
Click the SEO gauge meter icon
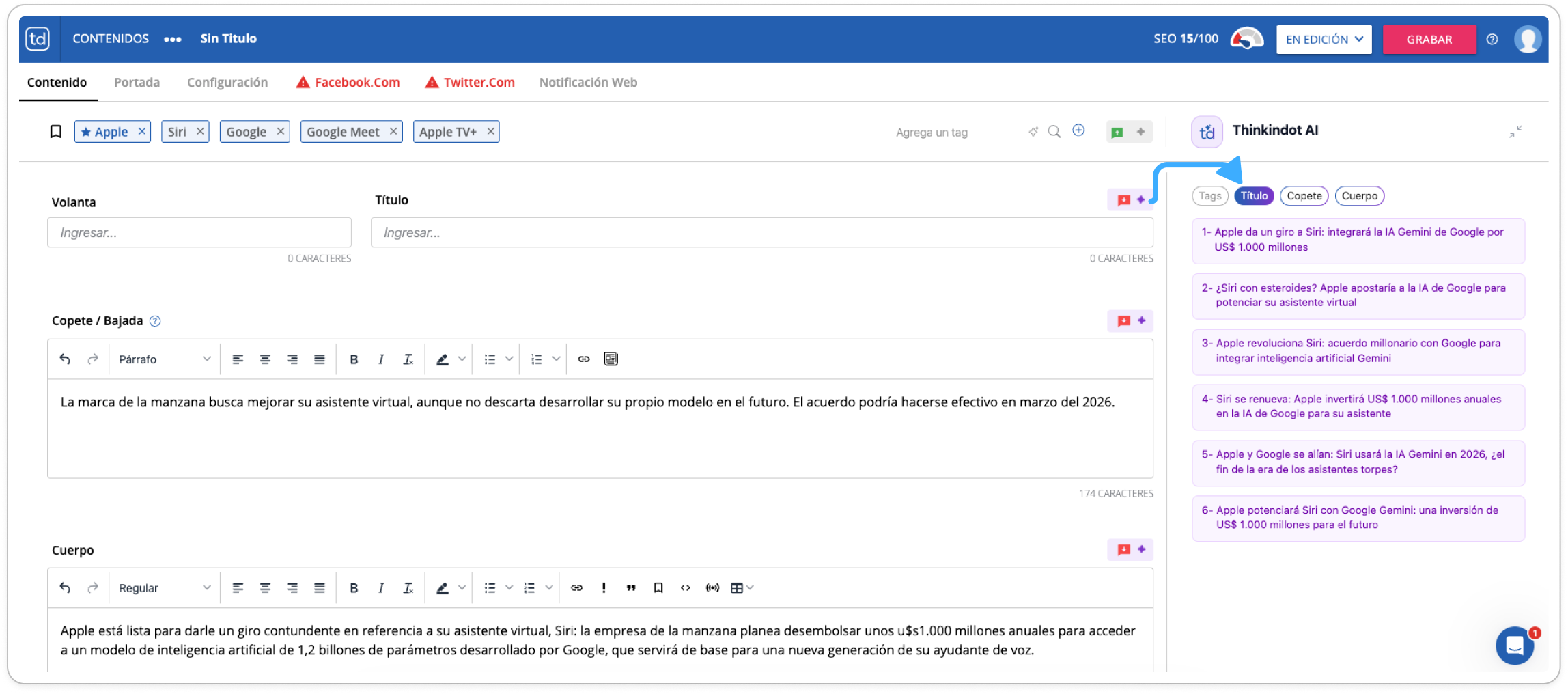(x=1247, y=39)
